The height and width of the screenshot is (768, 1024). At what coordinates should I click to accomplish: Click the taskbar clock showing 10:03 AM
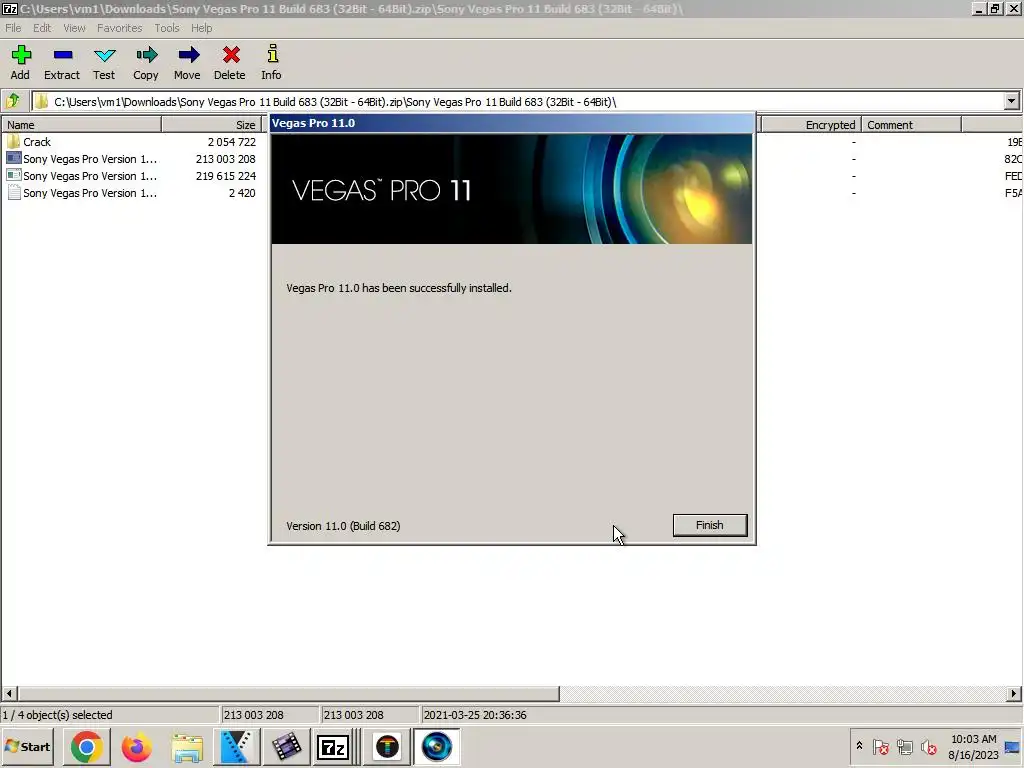click(x=973, y=746)
